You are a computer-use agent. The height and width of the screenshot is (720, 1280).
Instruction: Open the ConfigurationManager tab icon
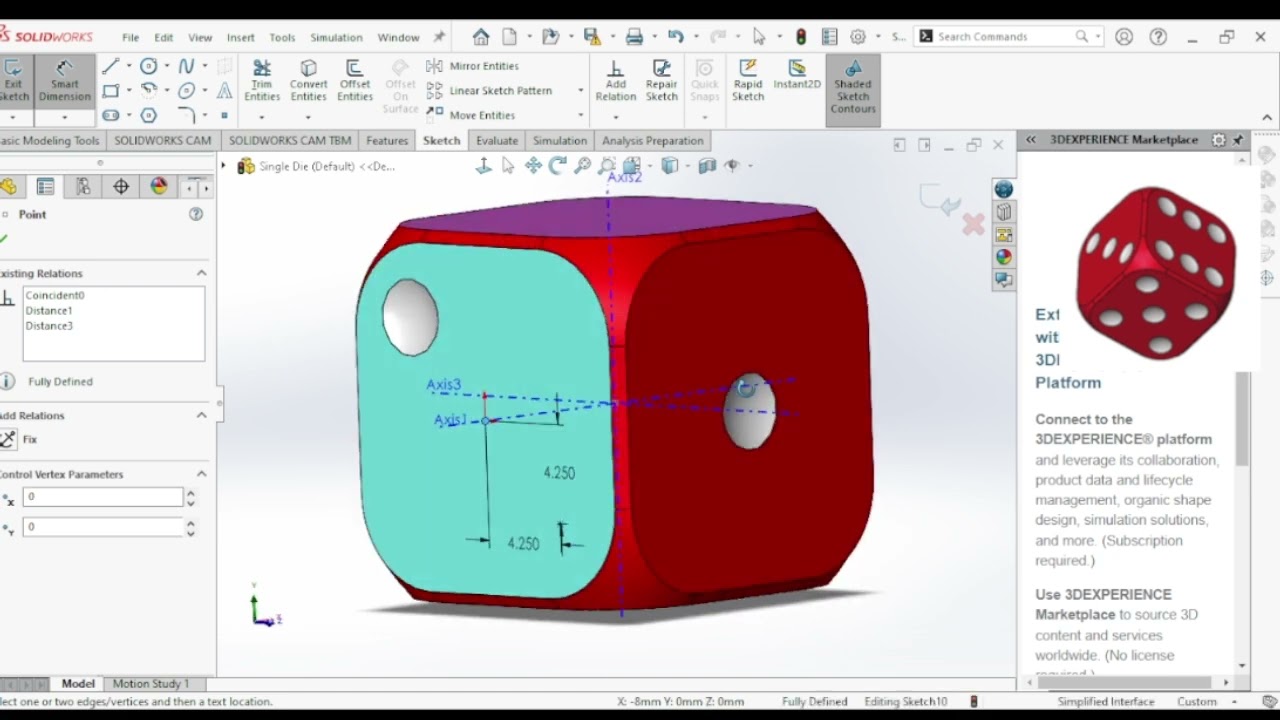pos(83,187)
